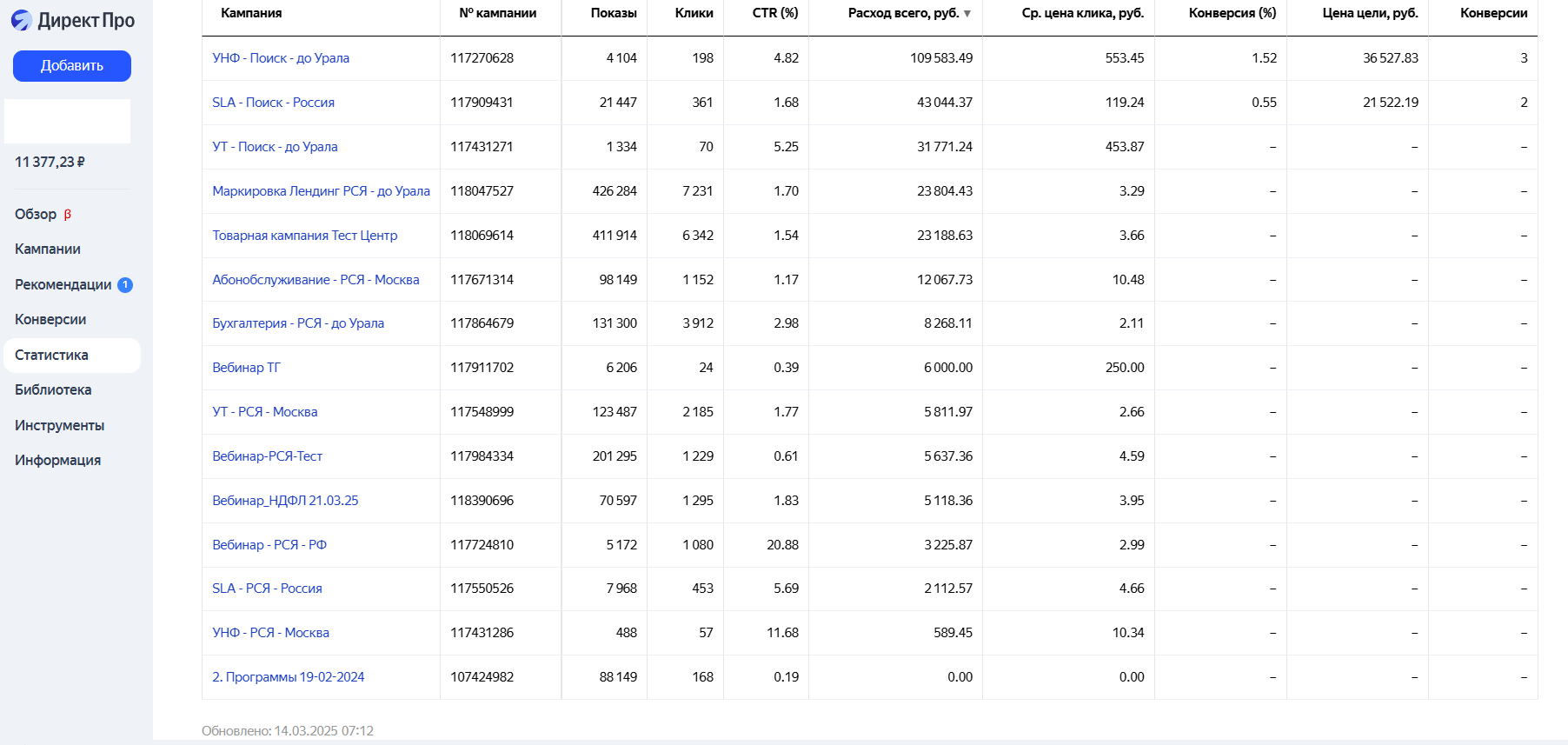This screenshot has height=745, width=1568.
Task: Click the Добавить button
Action: [72, 66]
